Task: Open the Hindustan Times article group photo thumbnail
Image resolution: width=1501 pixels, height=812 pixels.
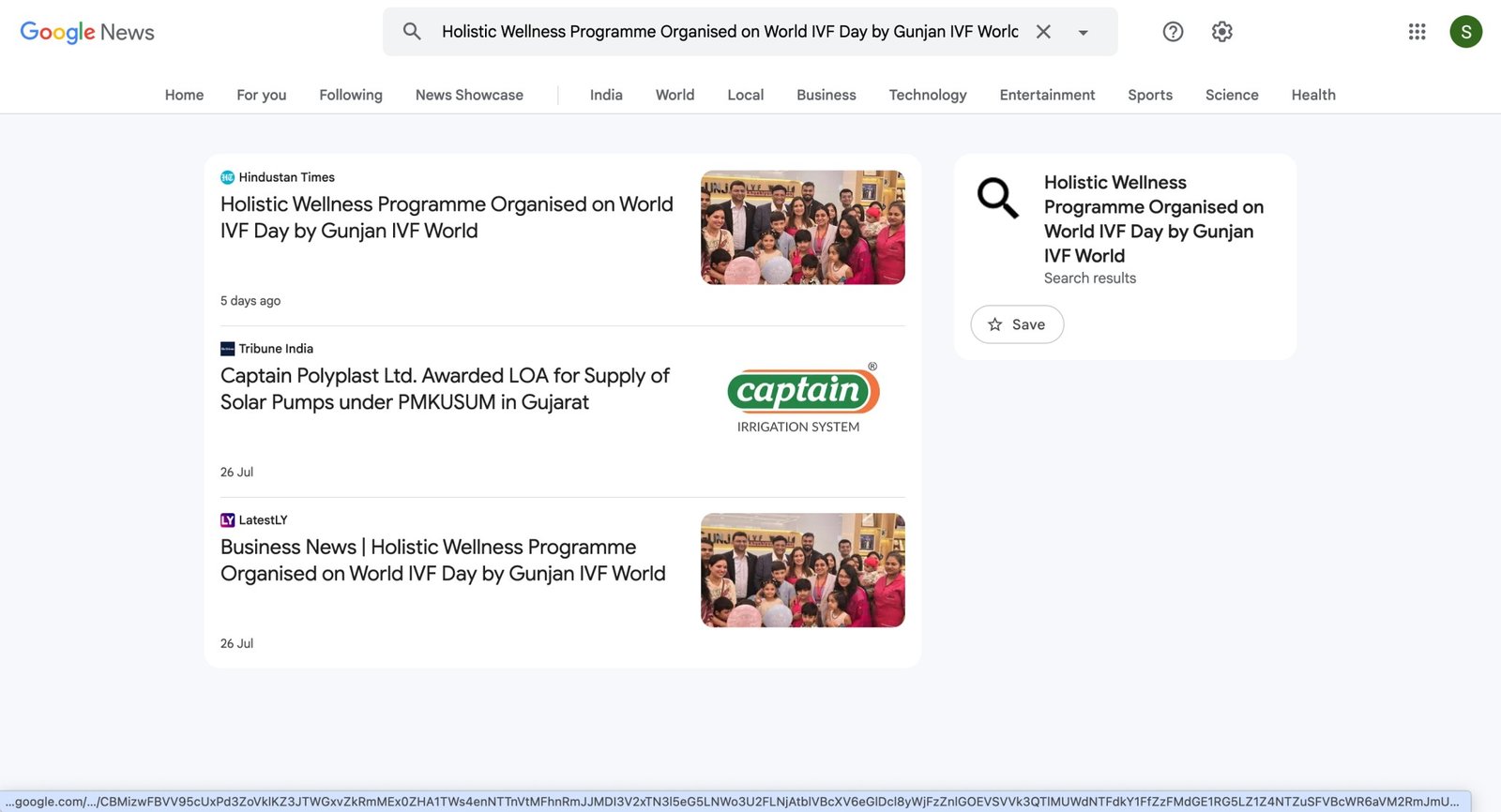Action: [x=803, y=227]
